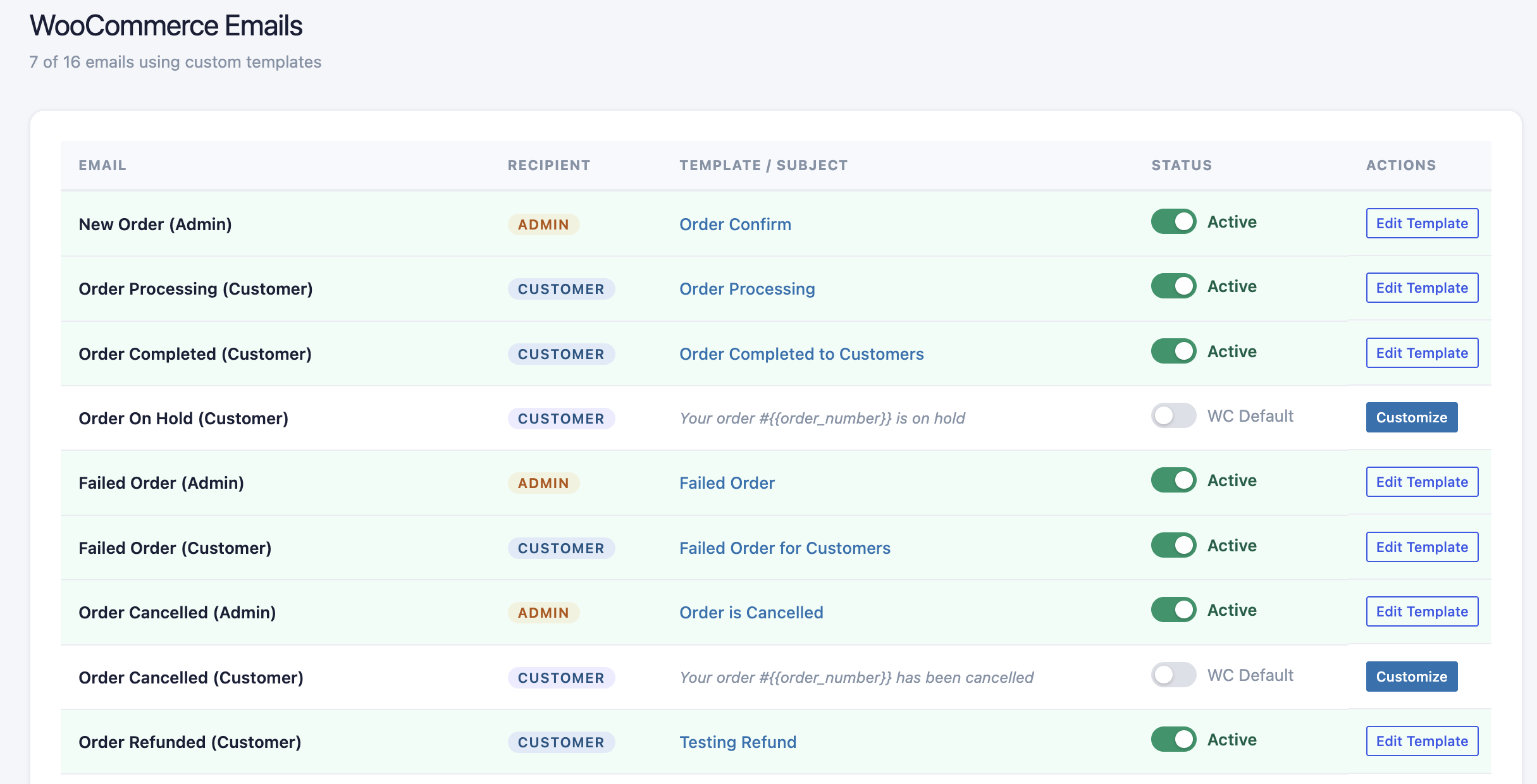Turn off Order Refunded (Customer) toggle
The height and width of the screenshot is (784, 1537).
[1173, 740]
